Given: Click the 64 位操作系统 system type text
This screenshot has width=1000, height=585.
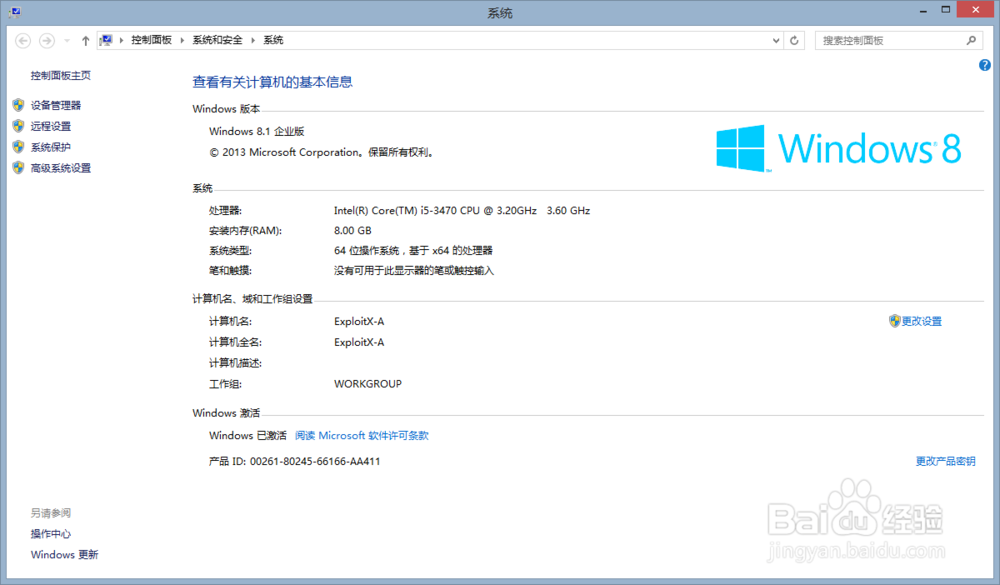Looking at the screenshot, I should click(413, 251).
